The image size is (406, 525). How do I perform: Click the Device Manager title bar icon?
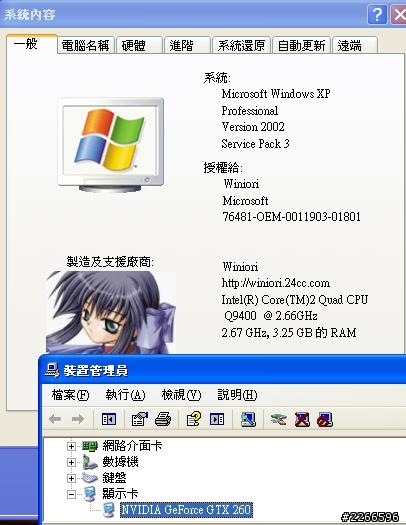click(x=52, y=370)
